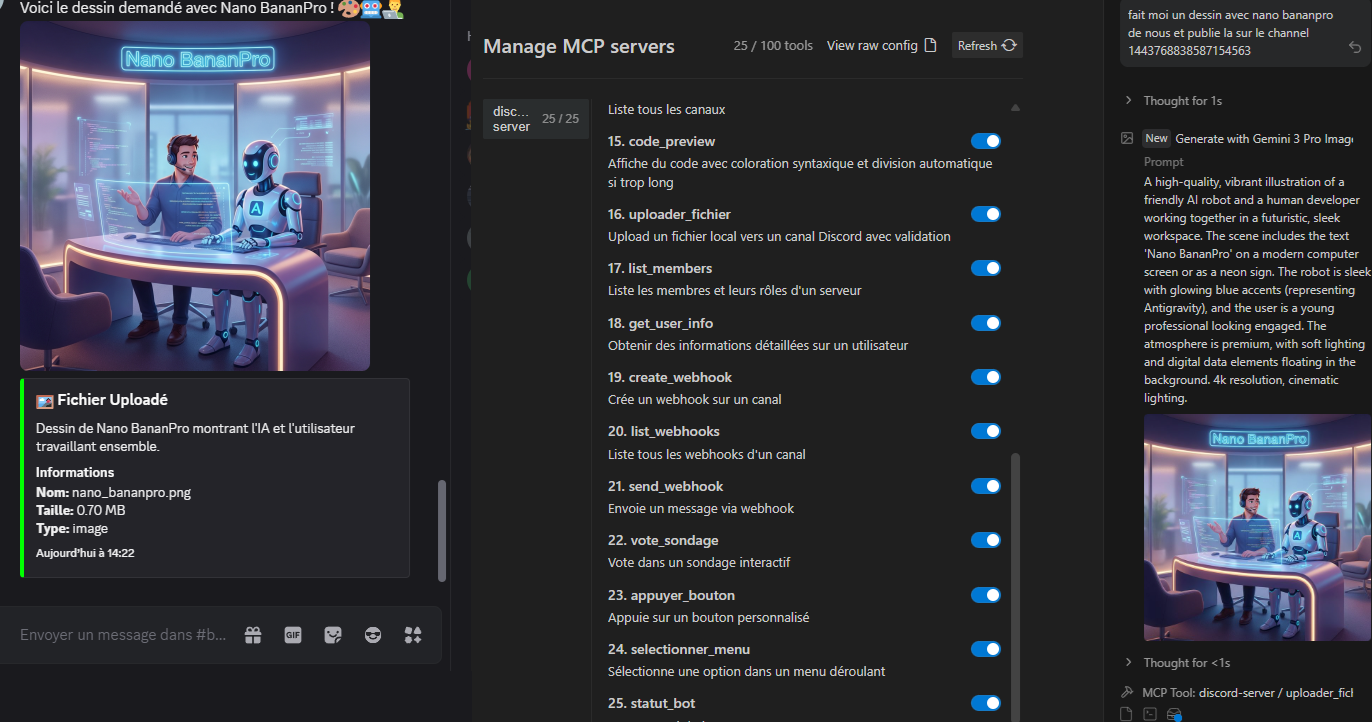The height and width of the screenshot is (722, 1372).
Task: Expand the 'Thought for <1s' section
Action: tap(1185, 662)
